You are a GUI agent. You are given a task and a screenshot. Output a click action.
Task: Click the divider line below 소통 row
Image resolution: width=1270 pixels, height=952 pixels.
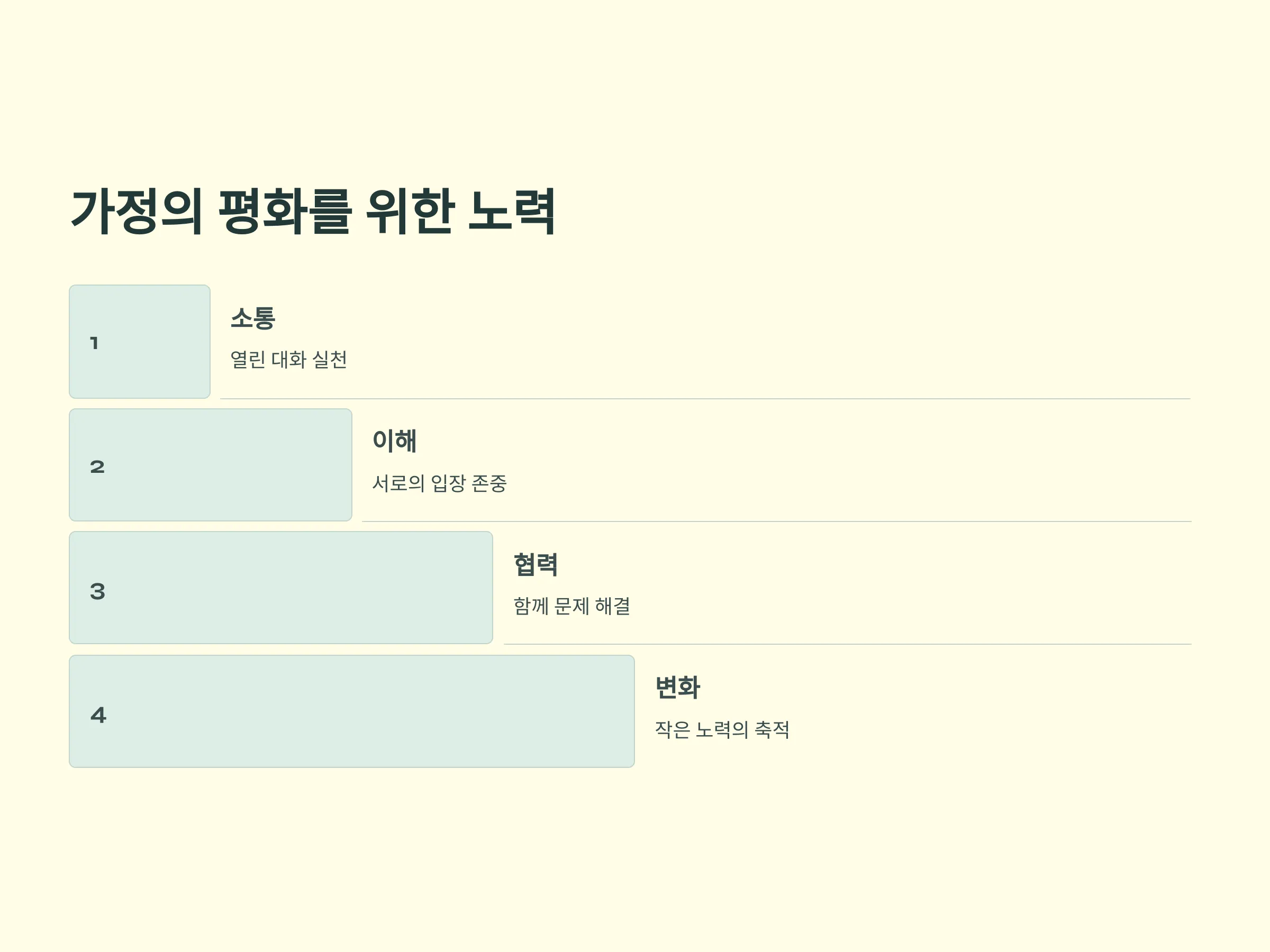[x=705, y=398]
